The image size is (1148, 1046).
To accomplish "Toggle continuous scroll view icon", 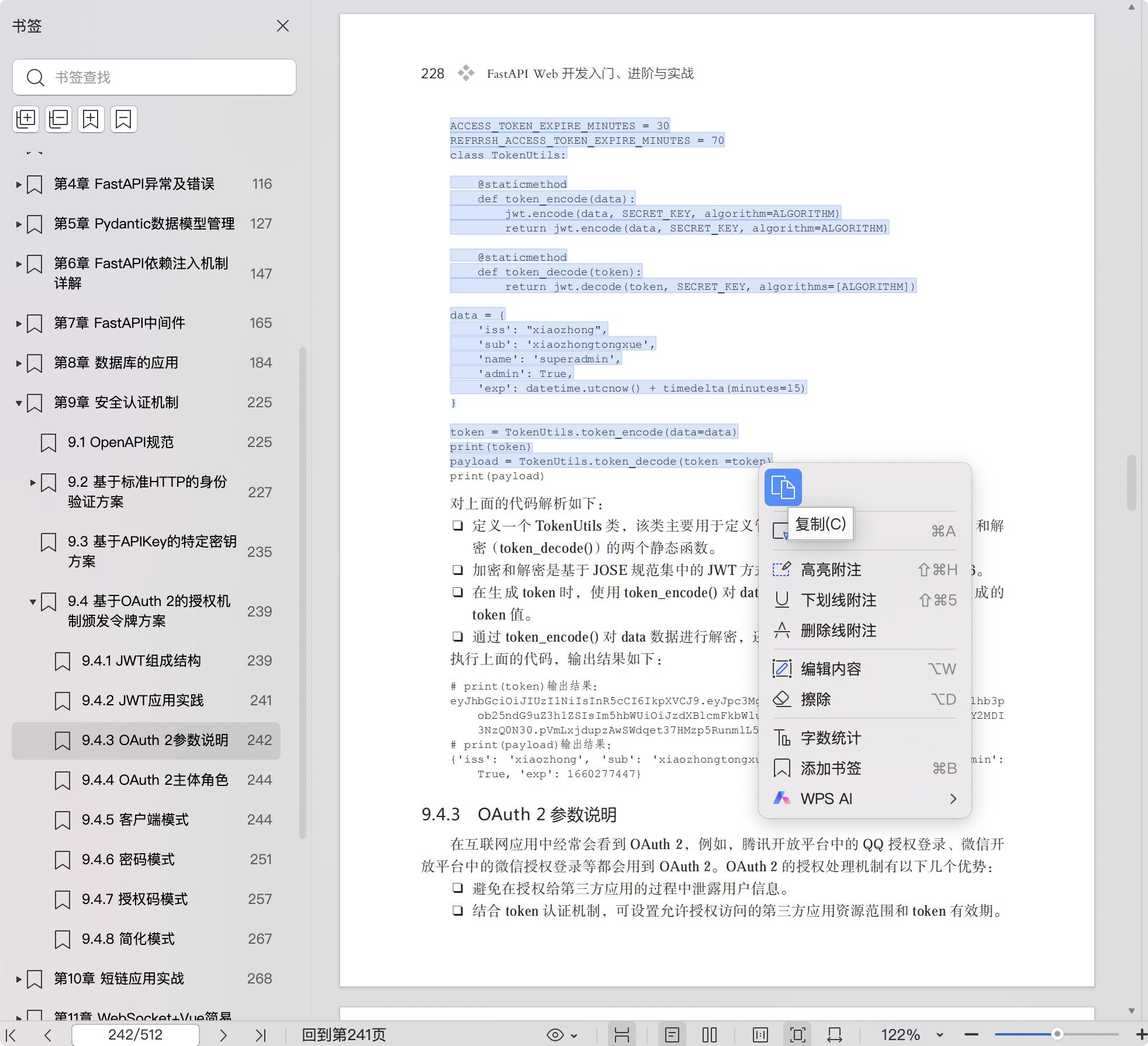I will [622, 1035].
